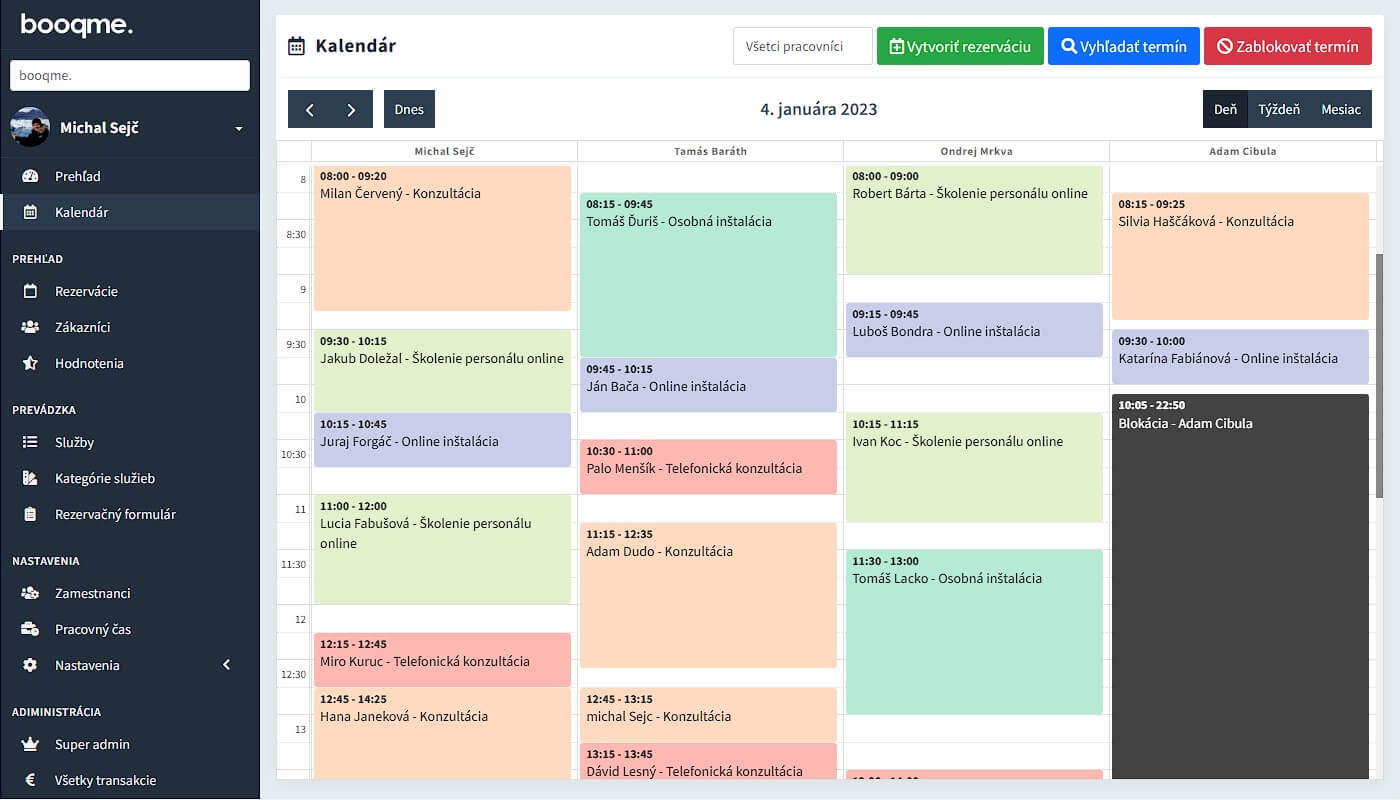Click the Kategórie služieb swatch icon
Image resolution: width=1400 pixels, height=800 pixels.
click(x=30, y=478)
